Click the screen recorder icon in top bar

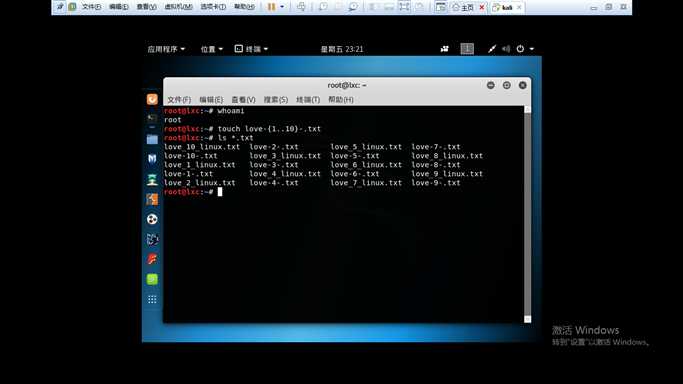coord(444,49)
